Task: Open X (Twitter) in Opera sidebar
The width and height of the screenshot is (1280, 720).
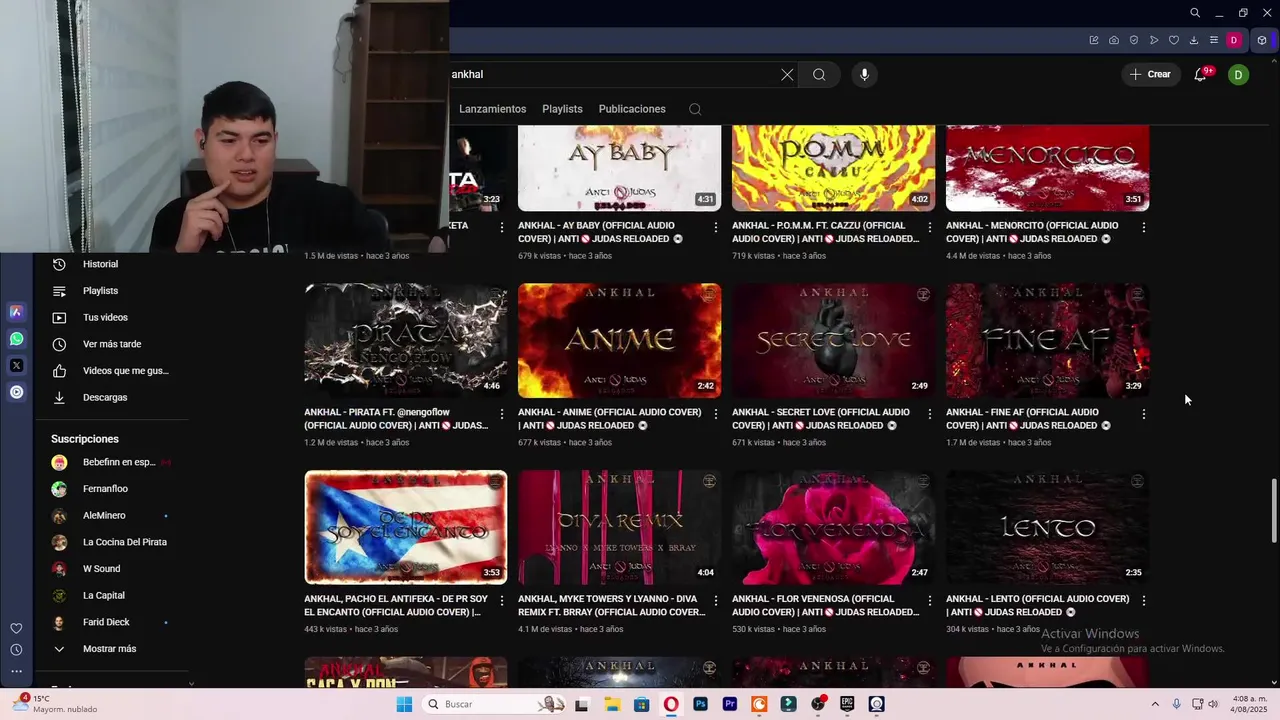Action: tap(16, 366)
